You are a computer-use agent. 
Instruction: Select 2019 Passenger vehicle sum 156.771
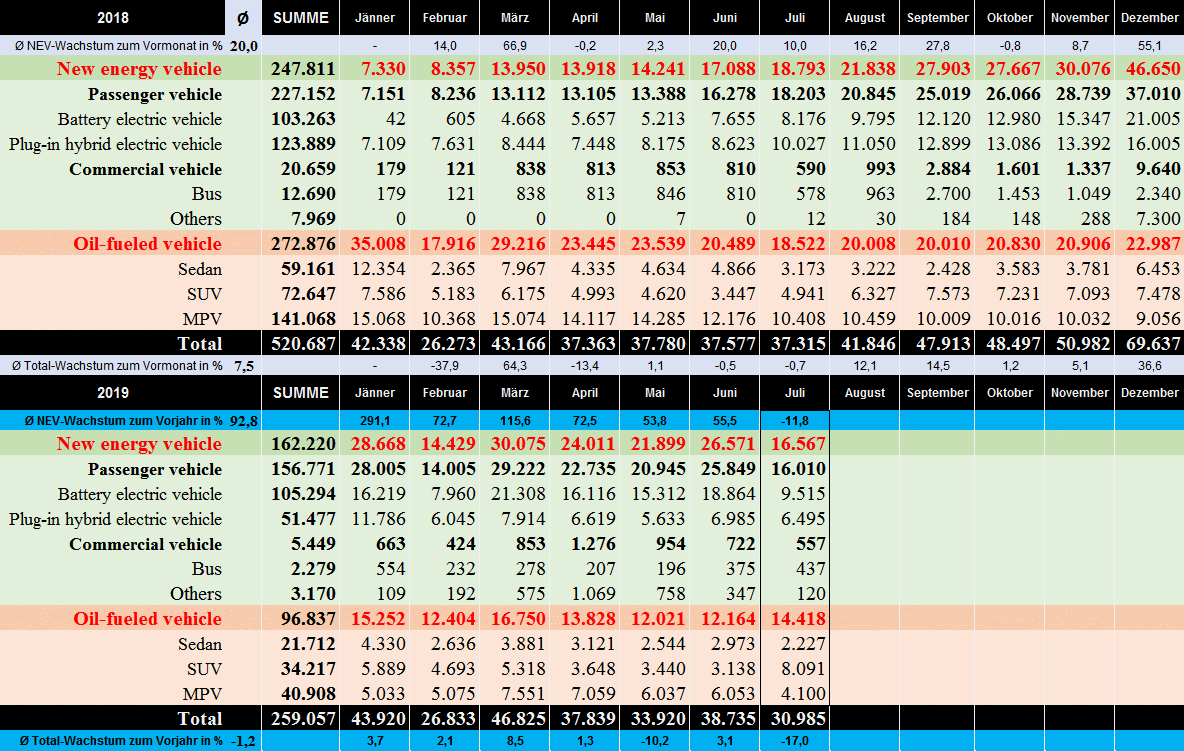pyautogui.click(x=303, y=469)
